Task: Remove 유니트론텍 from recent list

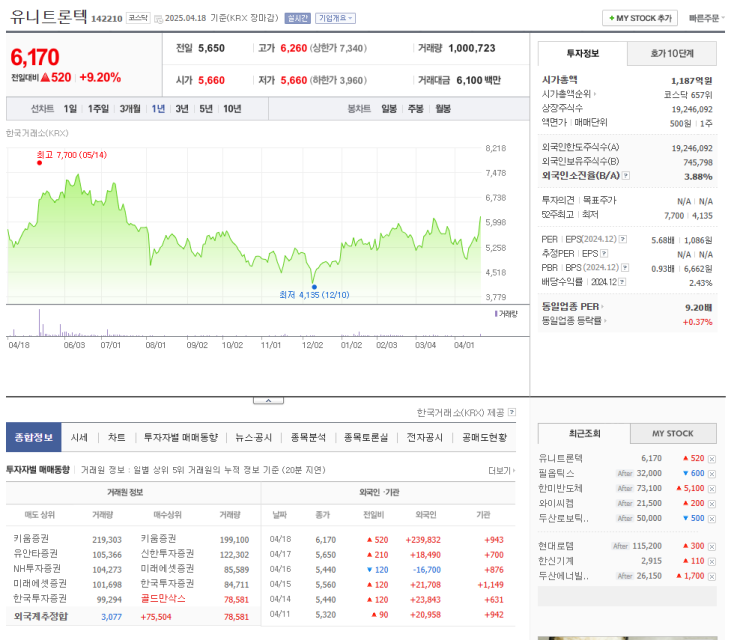Action: [712, 459]
